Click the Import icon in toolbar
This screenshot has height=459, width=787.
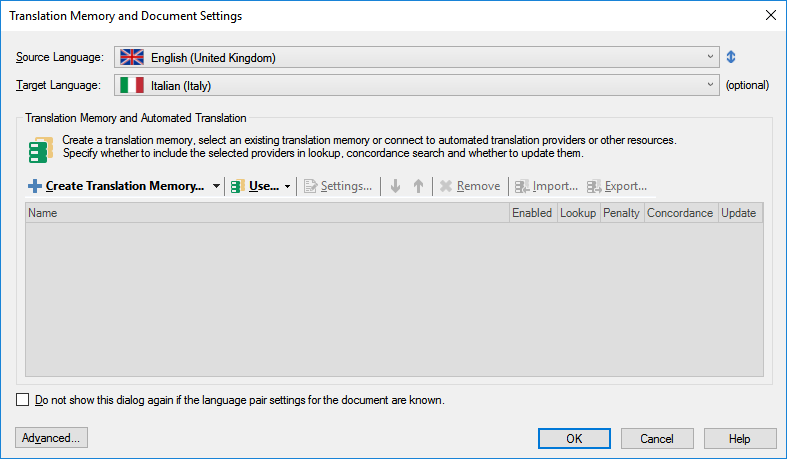[x=522, y=186]
